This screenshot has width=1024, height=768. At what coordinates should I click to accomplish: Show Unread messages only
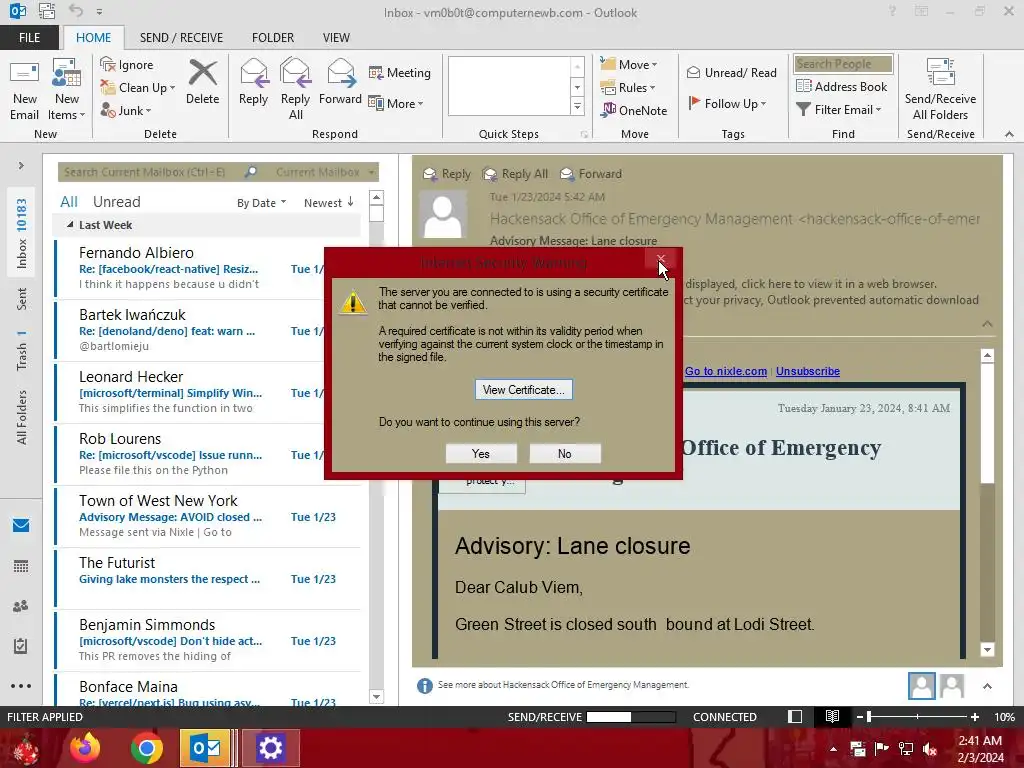[x=116, y=202]
